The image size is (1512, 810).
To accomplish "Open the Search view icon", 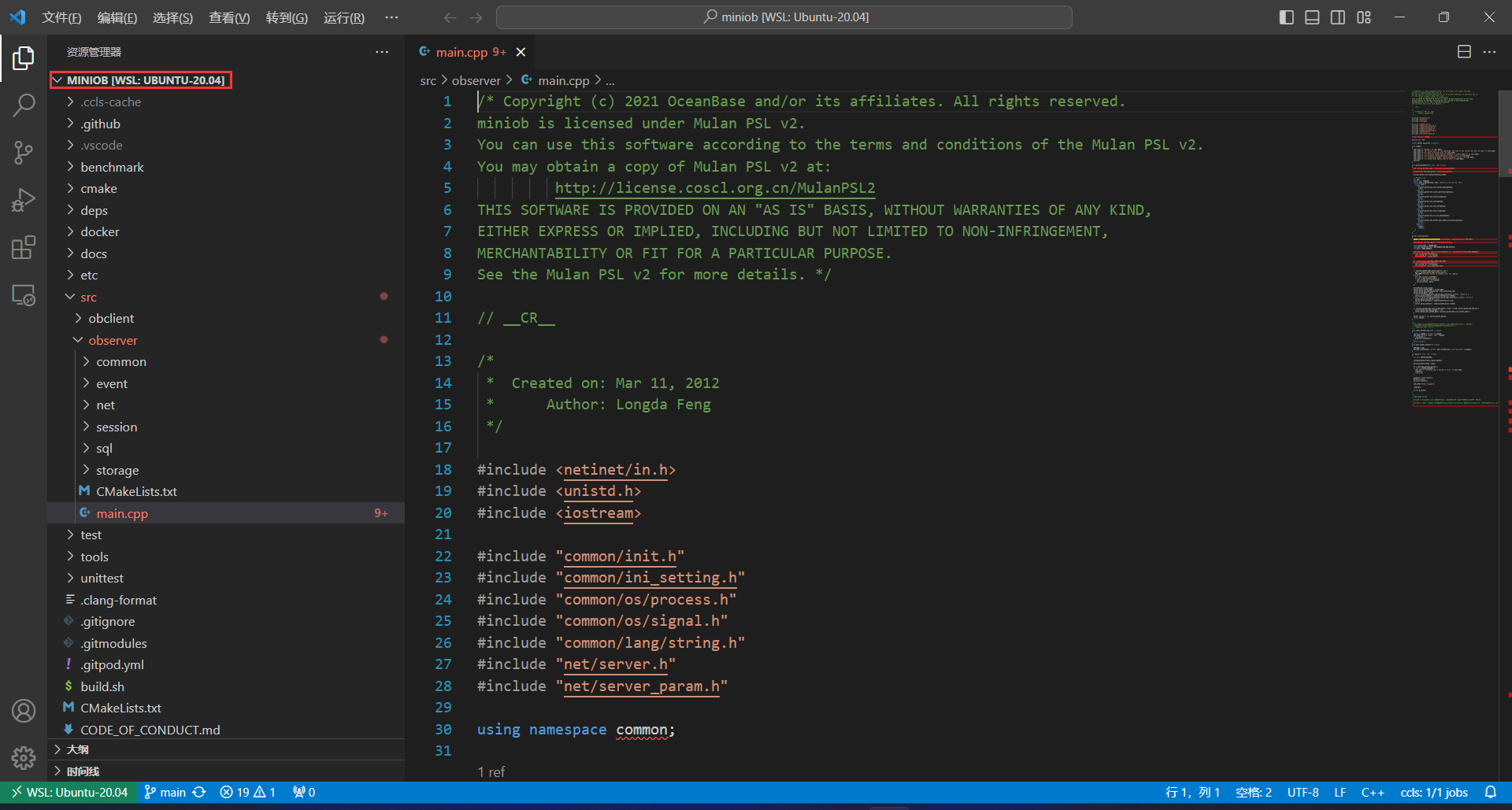I will (24, 105).
